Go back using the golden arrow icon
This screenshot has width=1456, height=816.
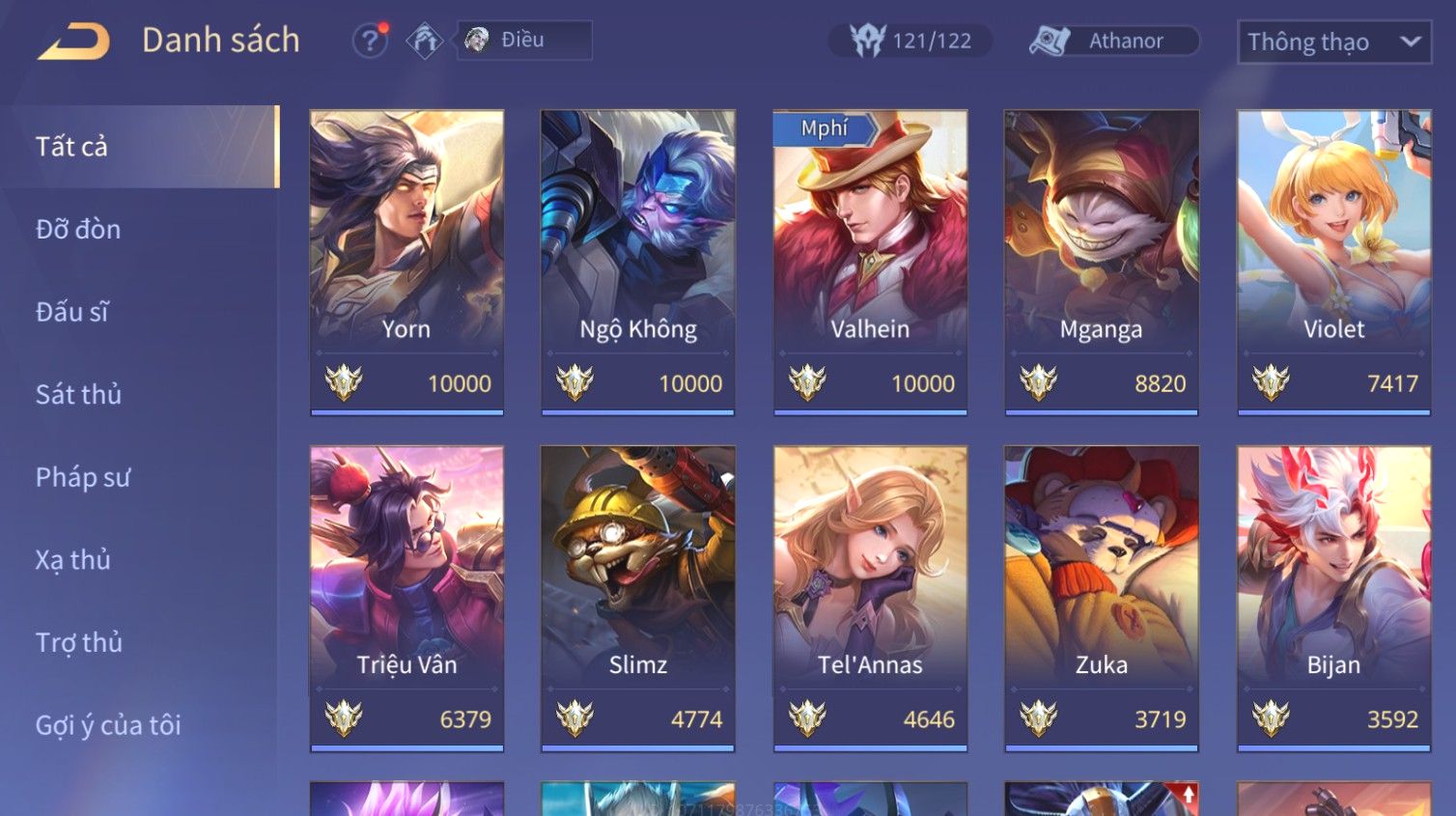coord(73,42)
